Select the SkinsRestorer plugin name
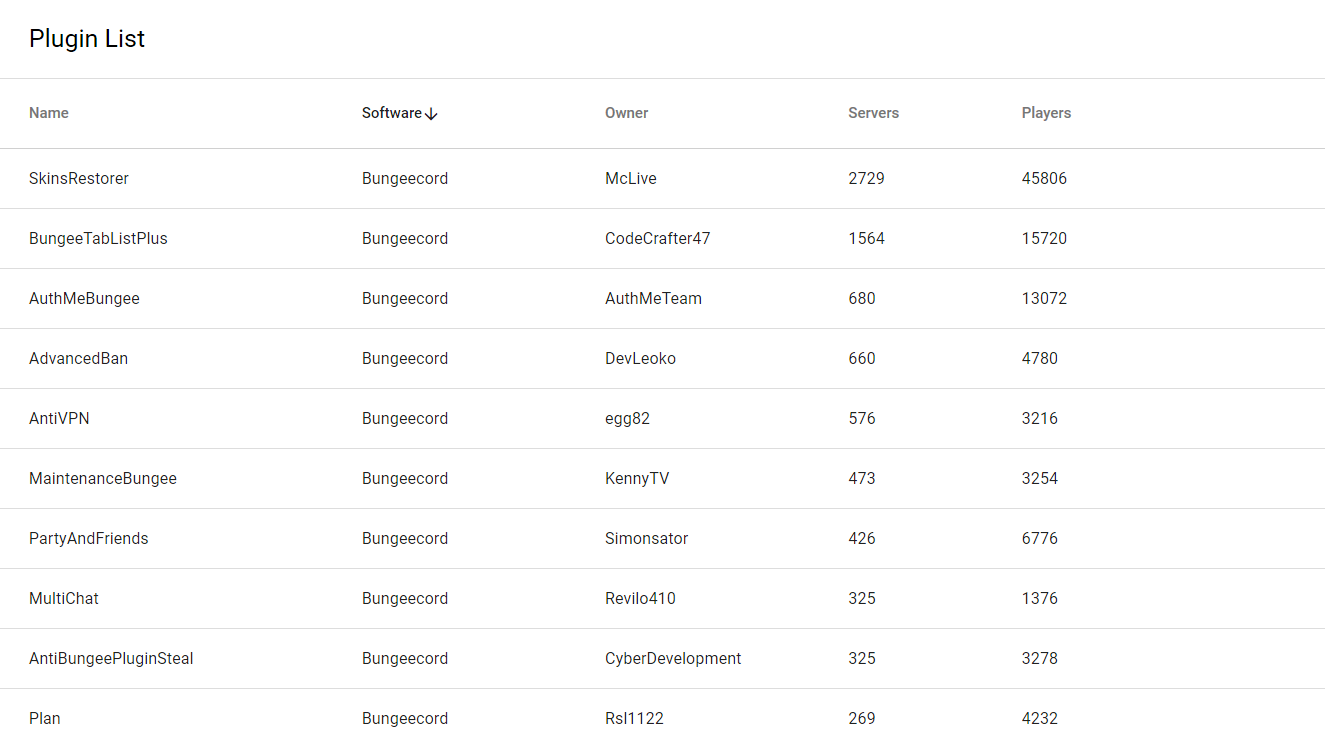The image size is (1325, 746). [x=79, y=179]
